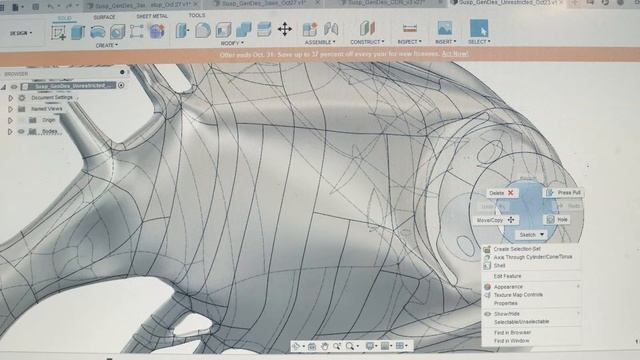Activate the Move/Copy arrows icon in toolbar
Image resolution: width=640 pixels, height=360 pixels.
coord(284,29)
